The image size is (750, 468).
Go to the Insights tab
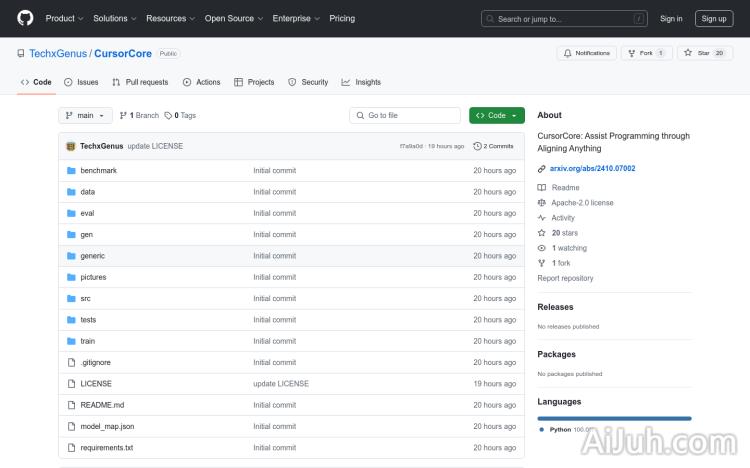pyautogui.click(x=361, y=82)
